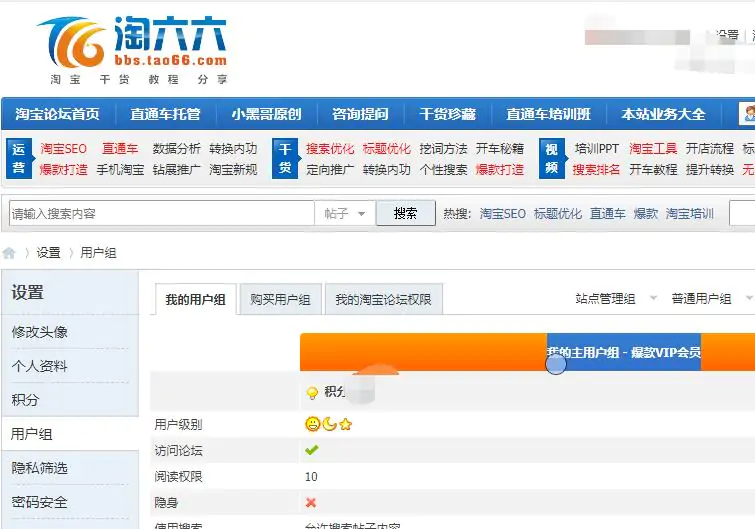
Task: Click the 用户级别 row label
Action: pyautogui.click(x=178, y=425)
